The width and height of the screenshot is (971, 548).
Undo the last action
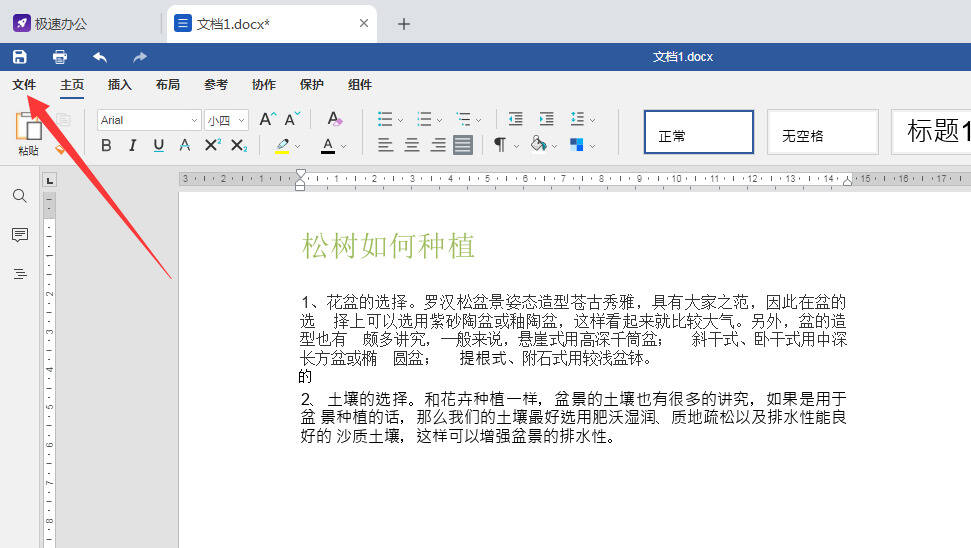(100, 57)
